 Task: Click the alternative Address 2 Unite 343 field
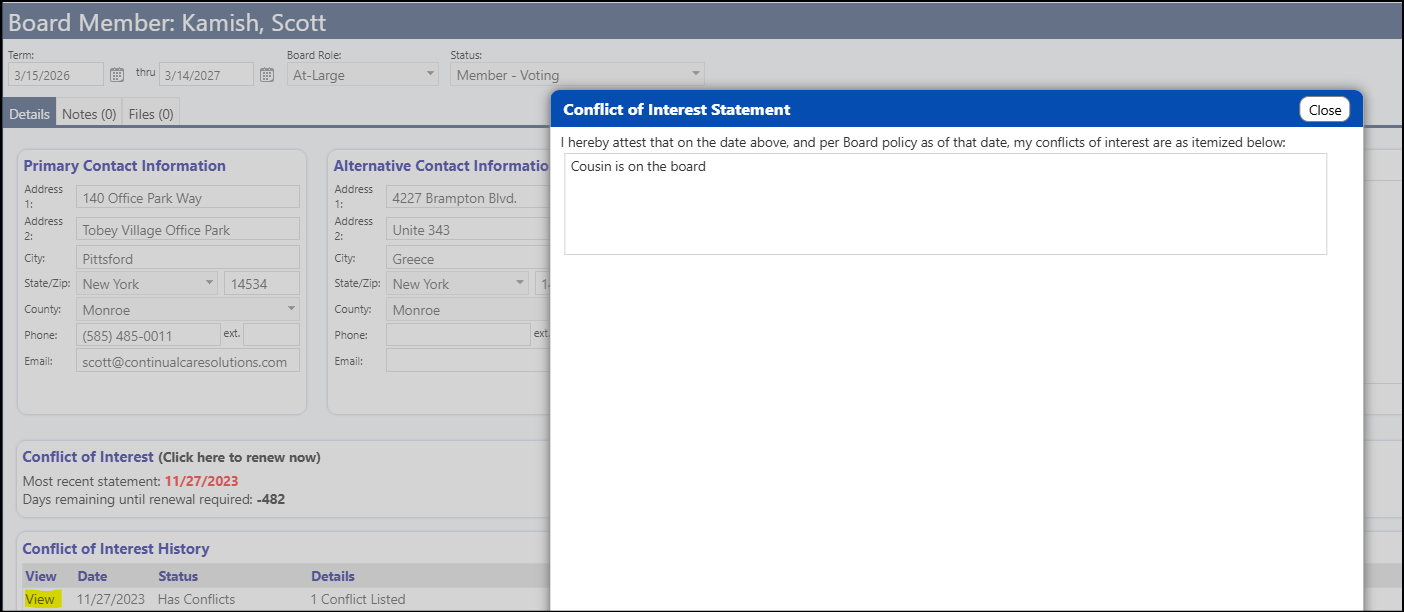pyautogui.click(x=468, y=230)
